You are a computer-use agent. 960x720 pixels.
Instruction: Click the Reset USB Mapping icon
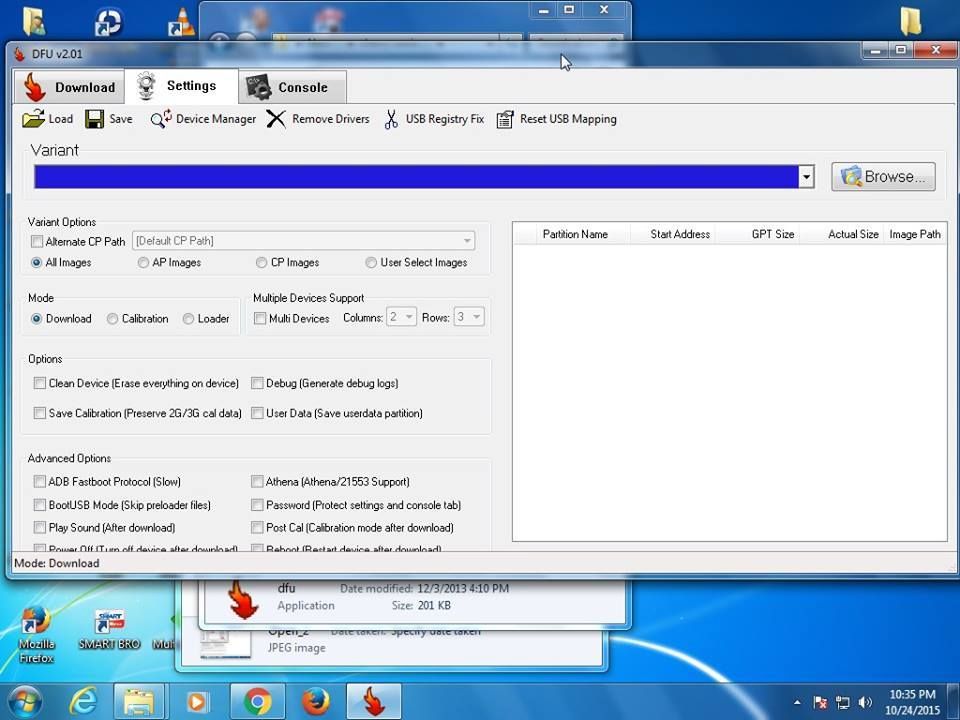coord(506,119)
